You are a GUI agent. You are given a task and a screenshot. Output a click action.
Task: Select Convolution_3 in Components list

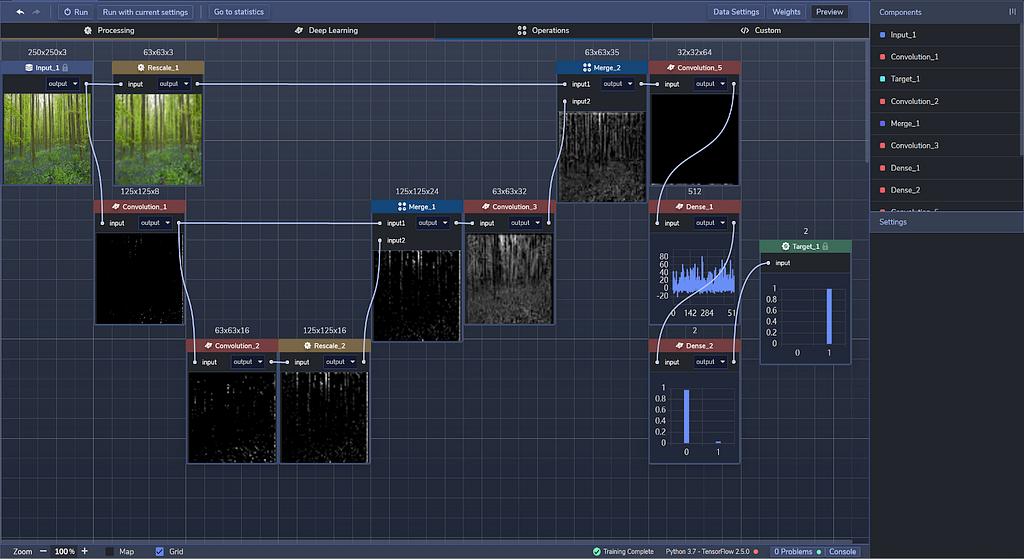[946, 146]
